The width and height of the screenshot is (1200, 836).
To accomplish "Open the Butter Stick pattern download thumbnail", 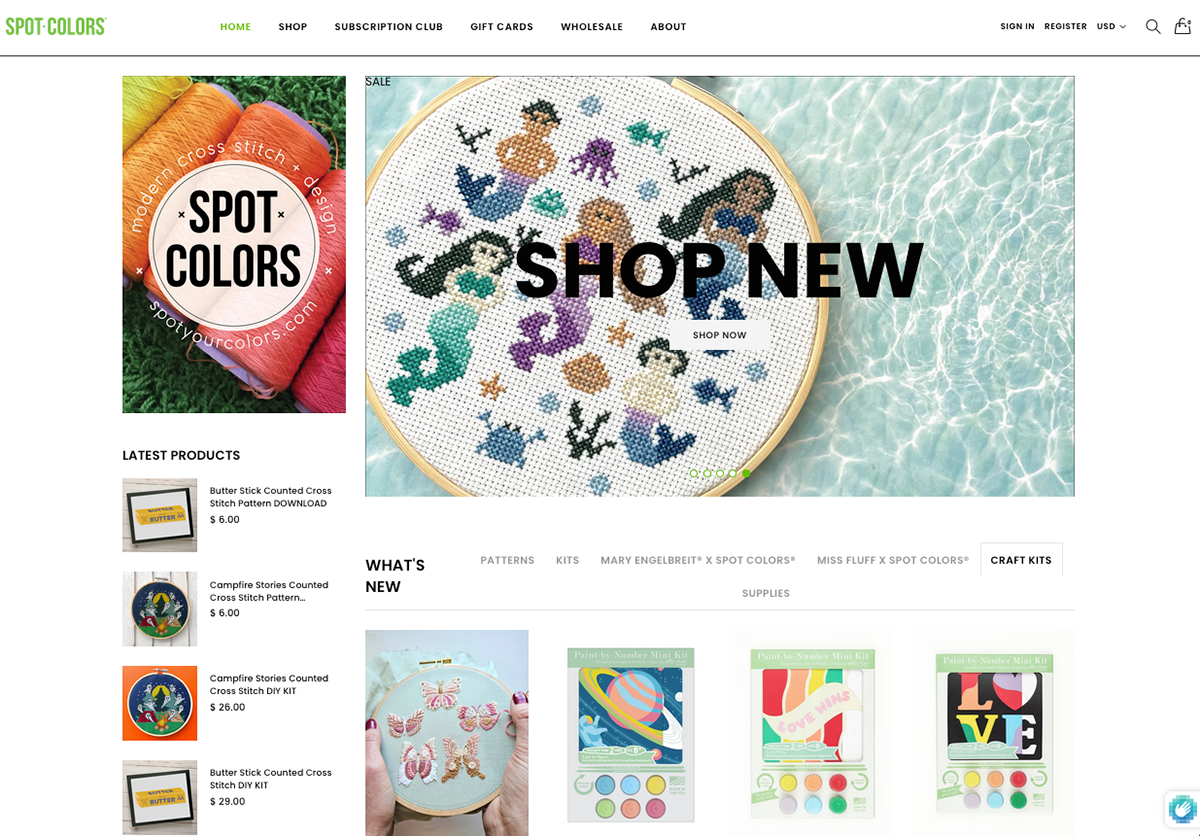I will pos(160,515).
